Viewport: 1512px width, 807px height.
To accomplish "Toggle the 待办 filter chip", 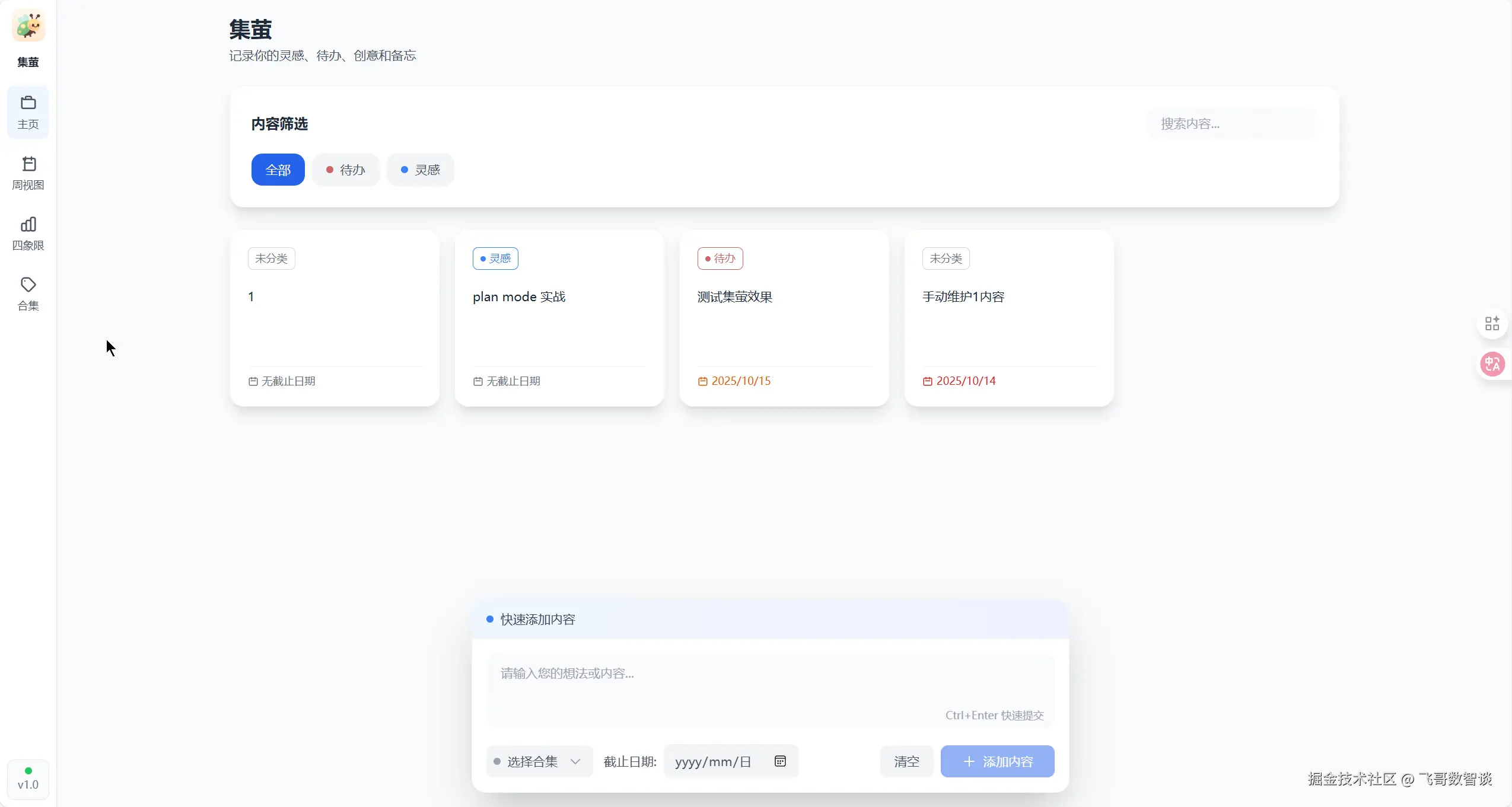I will pos(346,170).
